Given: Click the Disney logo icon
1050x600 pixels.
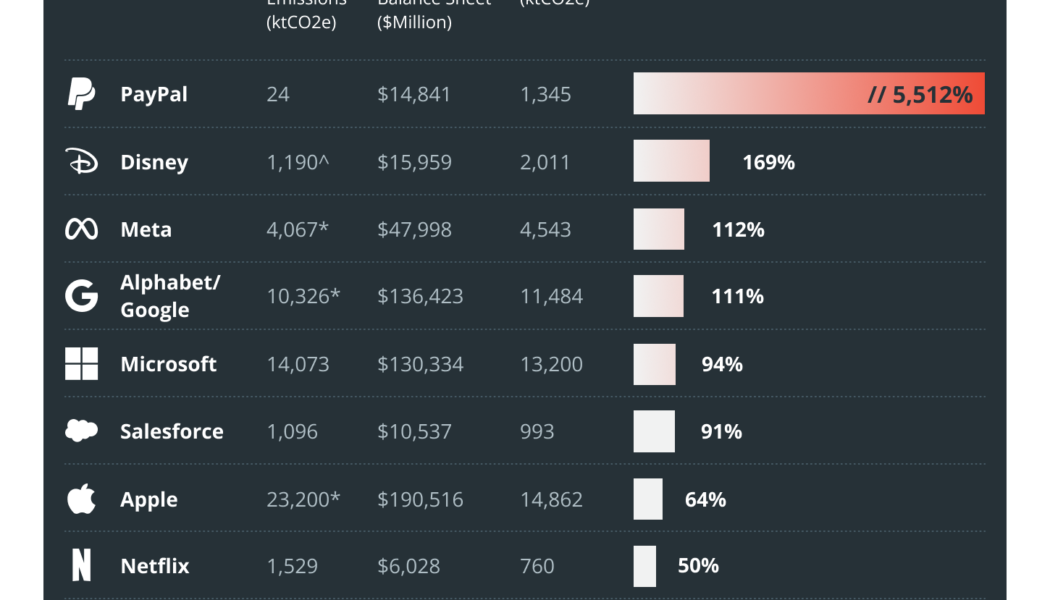Looking at the screenshot, I should pos(81,162).
